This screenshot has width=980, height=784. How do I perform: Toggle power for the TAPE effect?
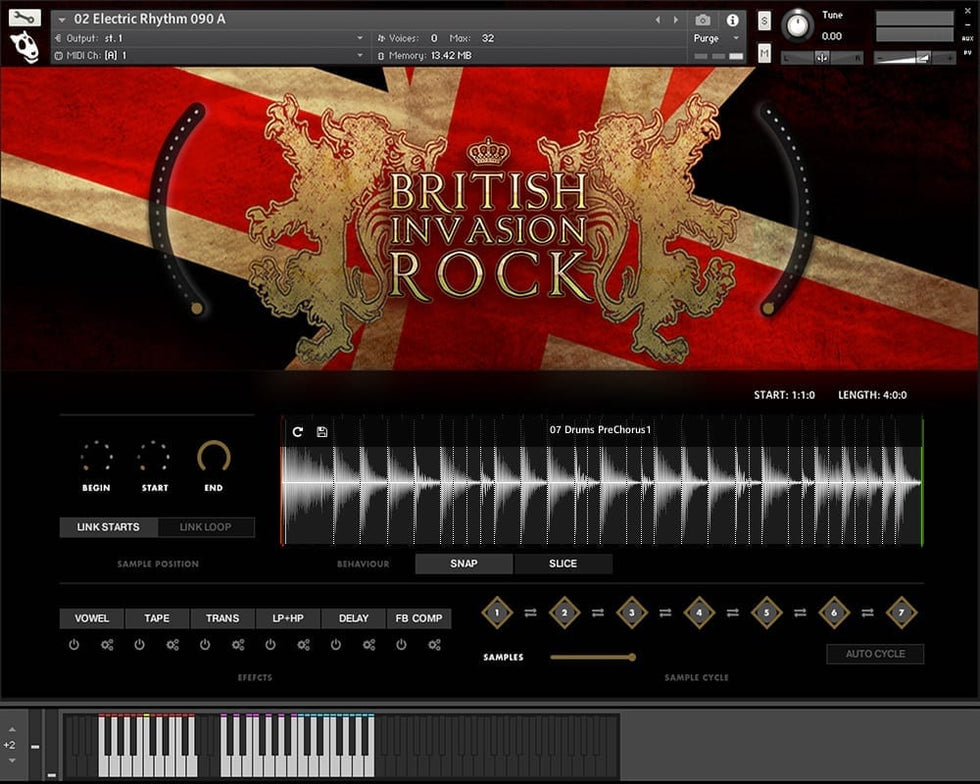coord(139,645)
